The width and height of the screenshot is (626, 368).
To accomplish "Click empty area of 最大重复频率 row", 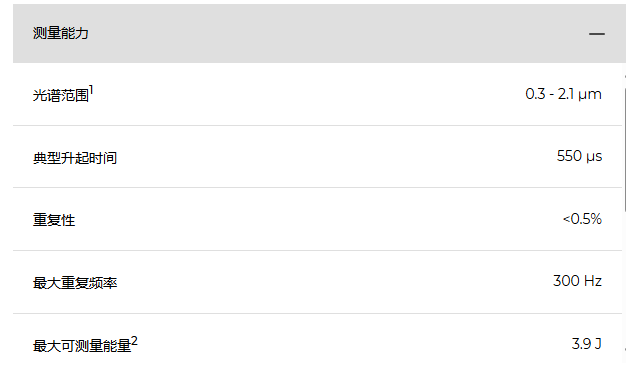I will click(317, 282).
